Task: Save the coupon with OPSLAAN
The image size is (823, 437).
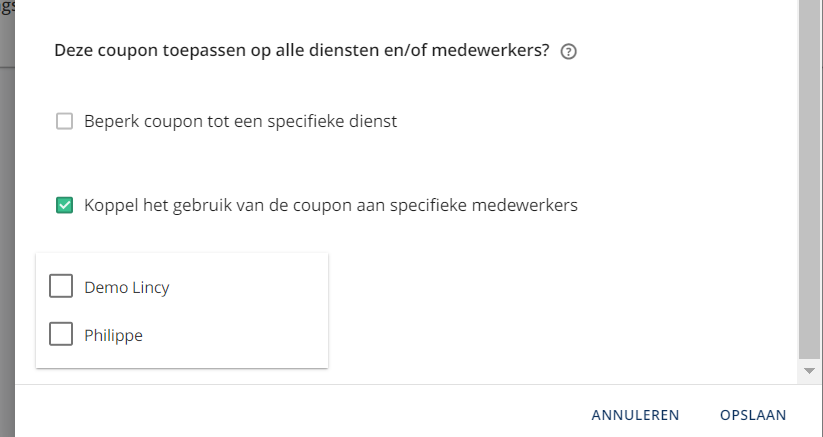Action: [753, 415]
